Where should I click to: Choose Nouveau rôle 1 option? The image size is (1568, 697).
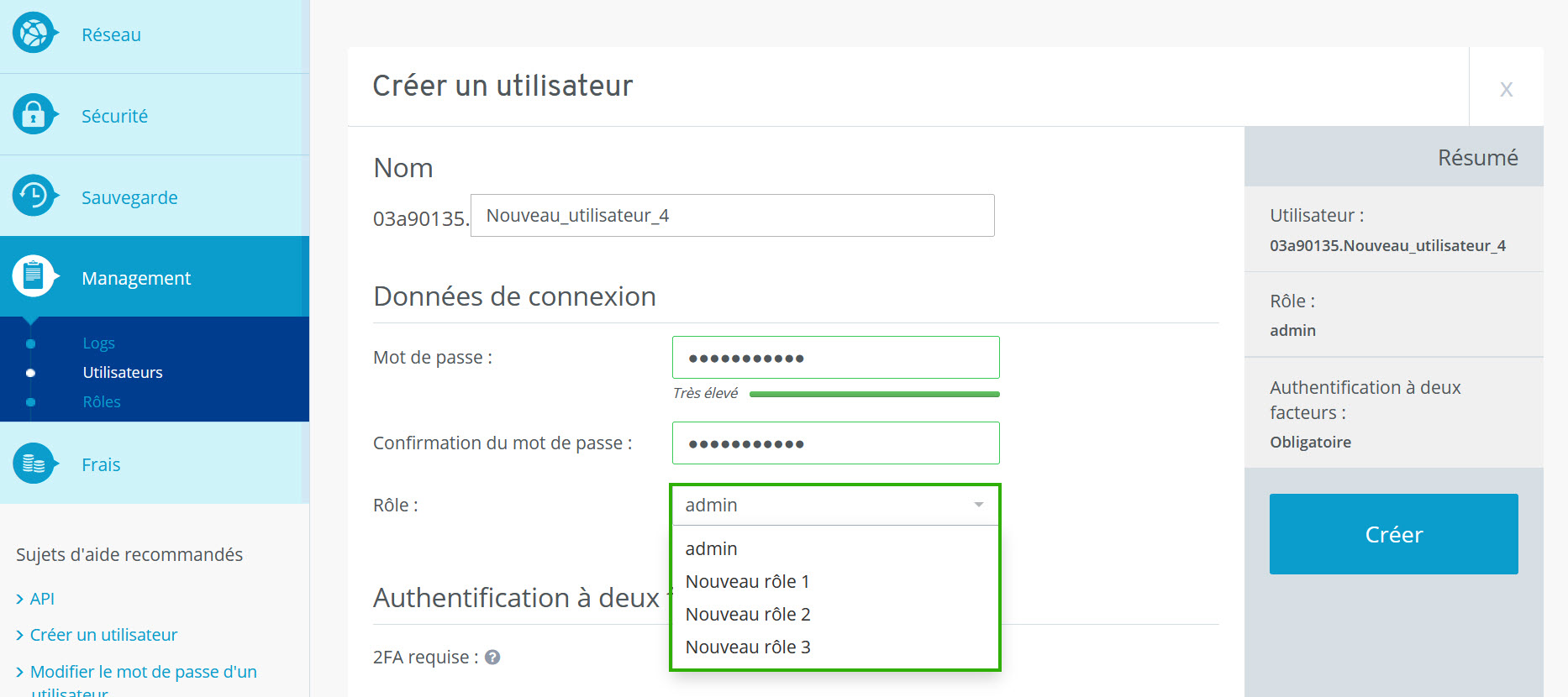point(835,581)
